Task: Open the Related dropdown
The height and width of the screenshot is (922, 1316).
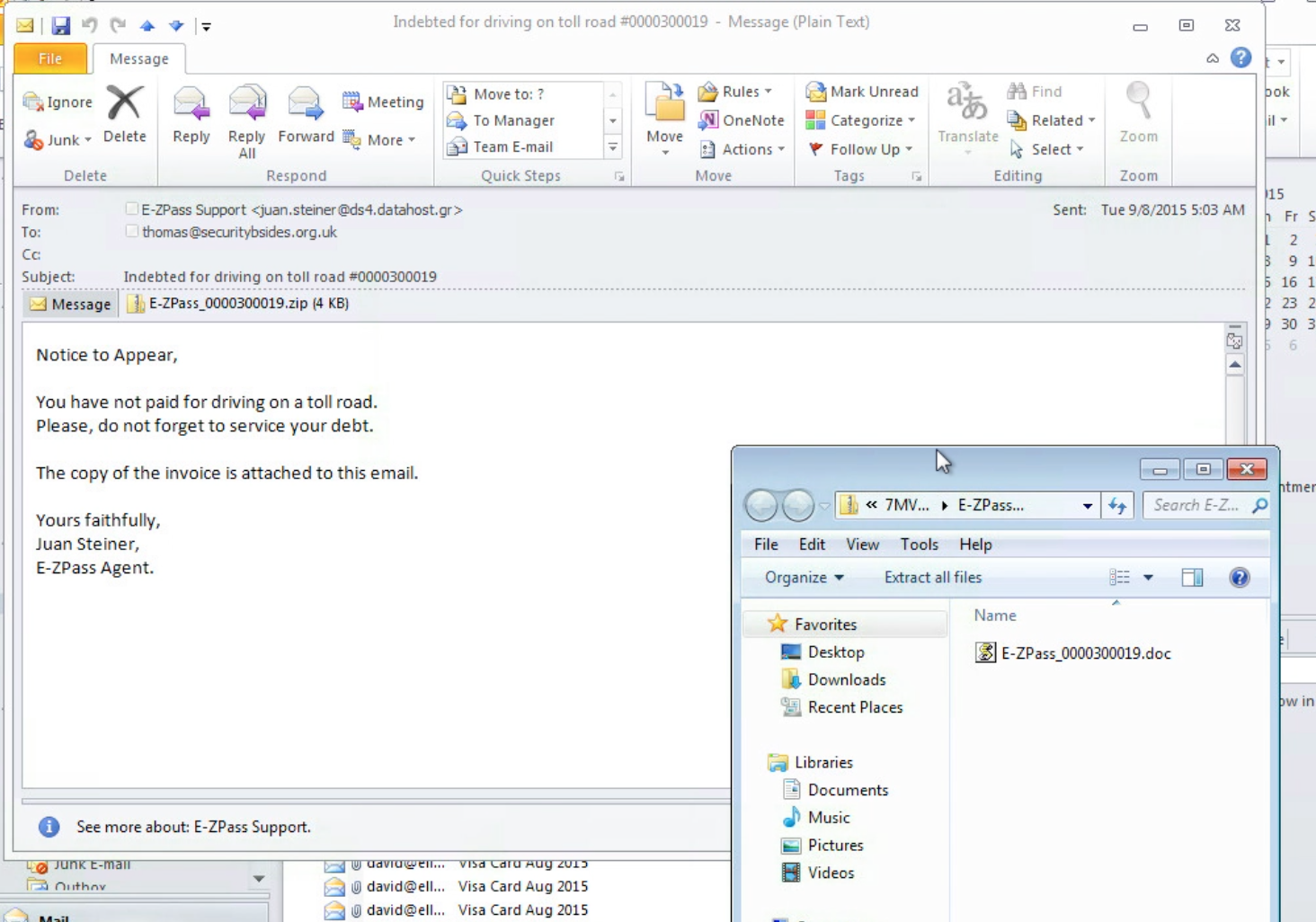Action: pyautogui.click(x=1052, y=120)
